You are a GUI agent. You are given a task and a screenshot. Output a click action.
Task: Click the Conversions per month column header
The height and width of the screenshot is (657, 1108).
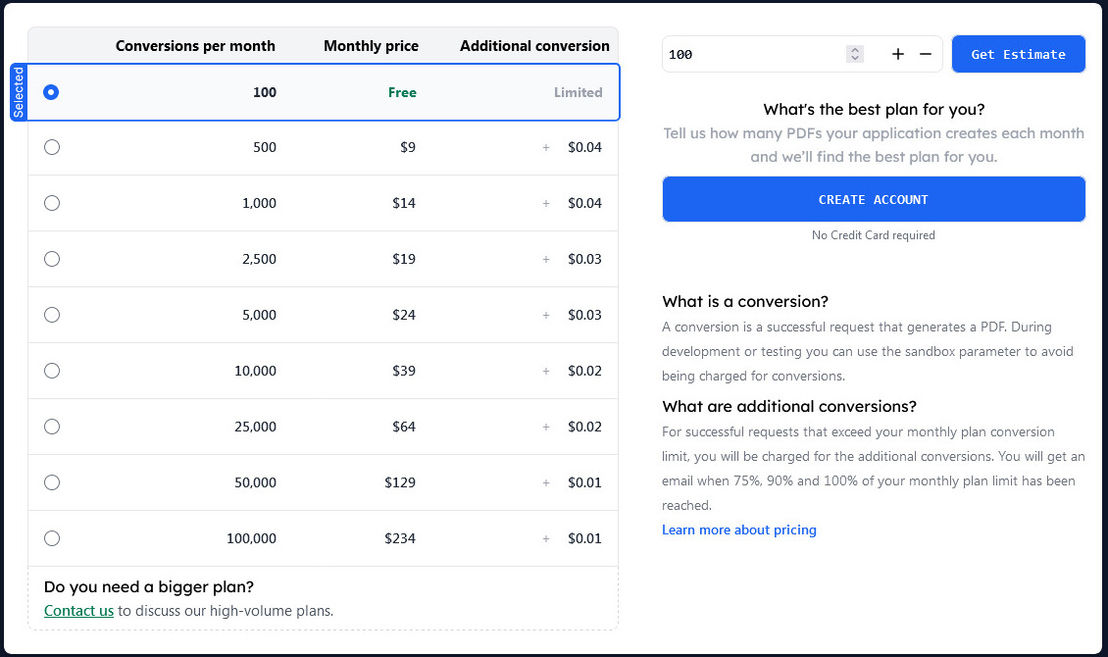click(195, 46)
